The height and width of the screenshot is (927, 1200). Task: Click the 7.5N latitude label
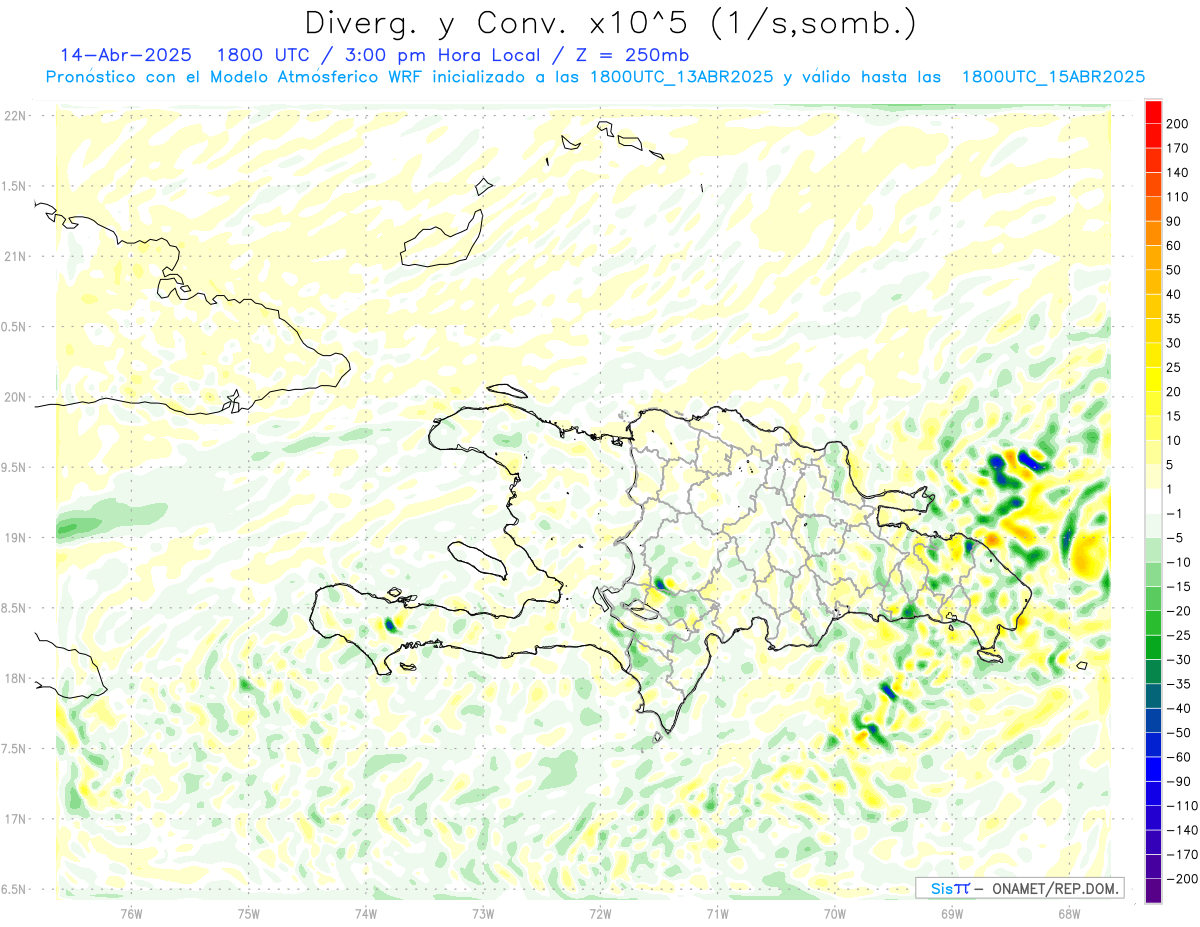click(x=13, y=748)
